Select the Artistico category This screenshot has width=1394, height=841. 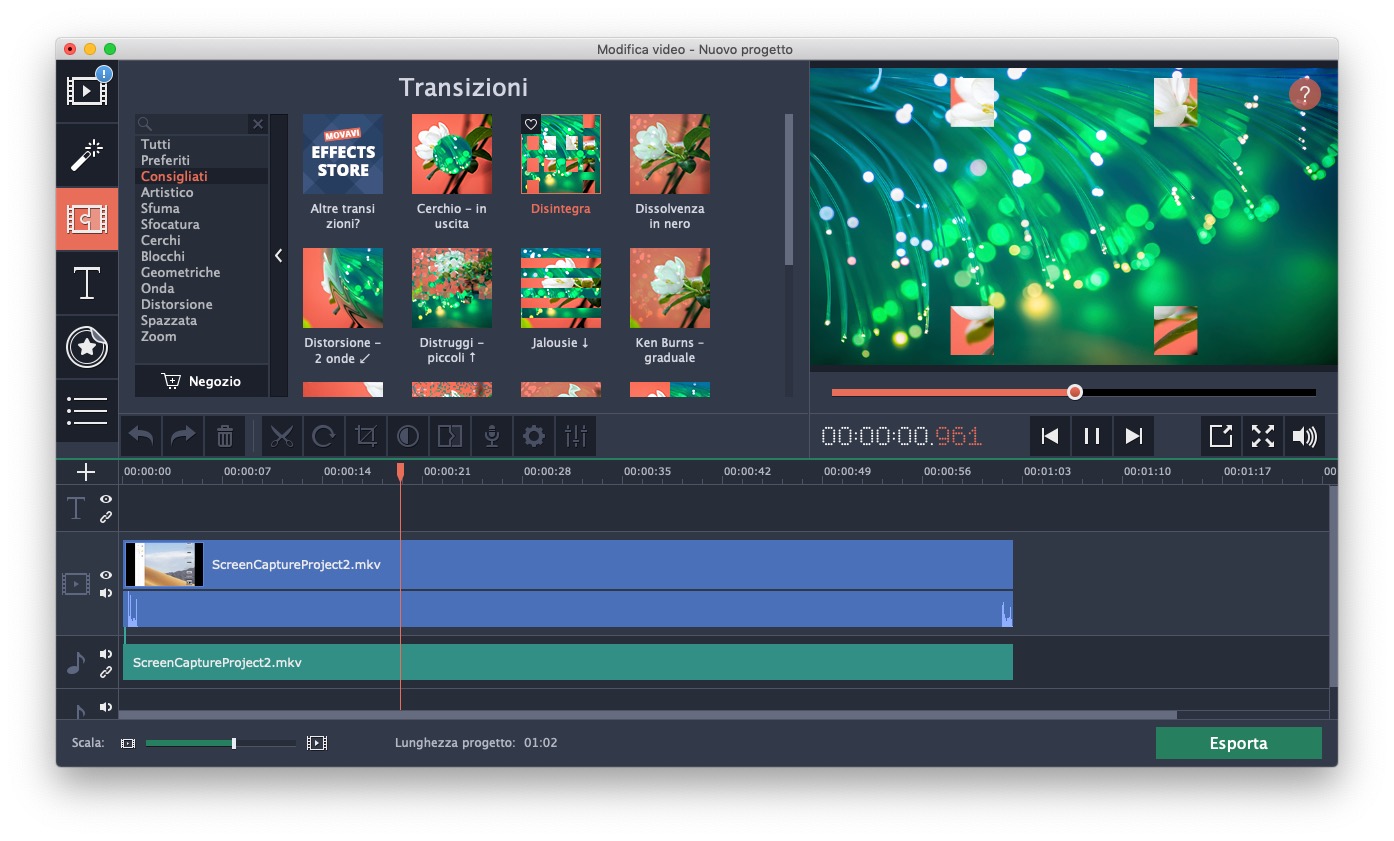coord(167,192)
